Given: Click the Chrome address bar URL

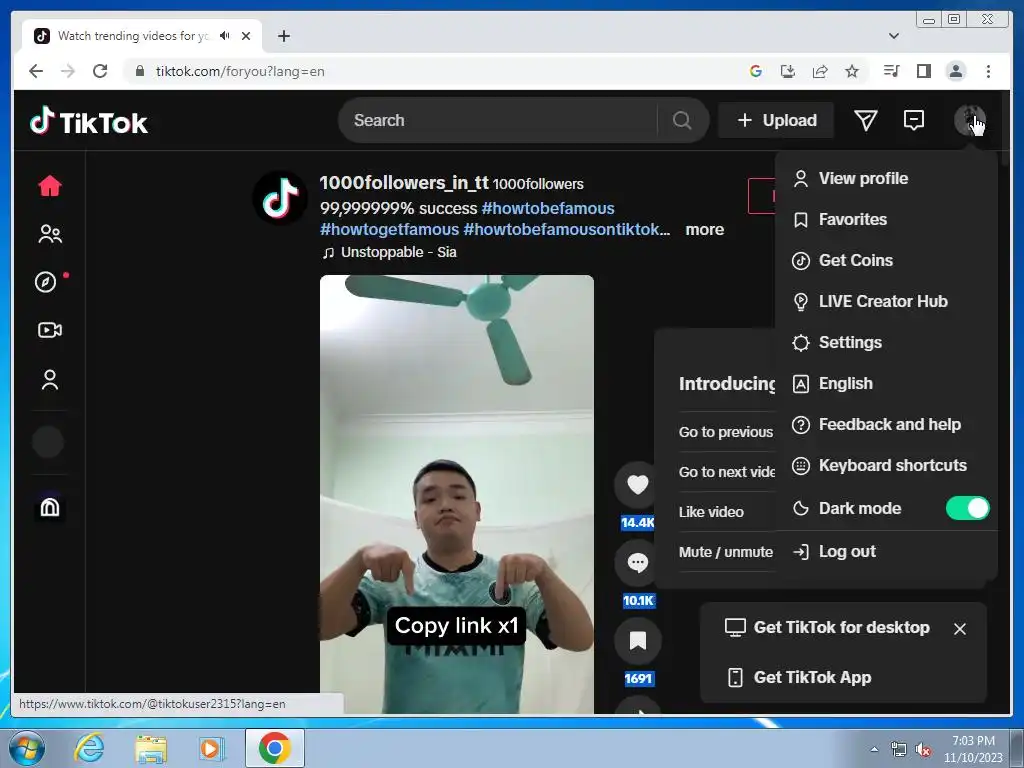Looking at the screenshot, I should (x=240, y=71).
